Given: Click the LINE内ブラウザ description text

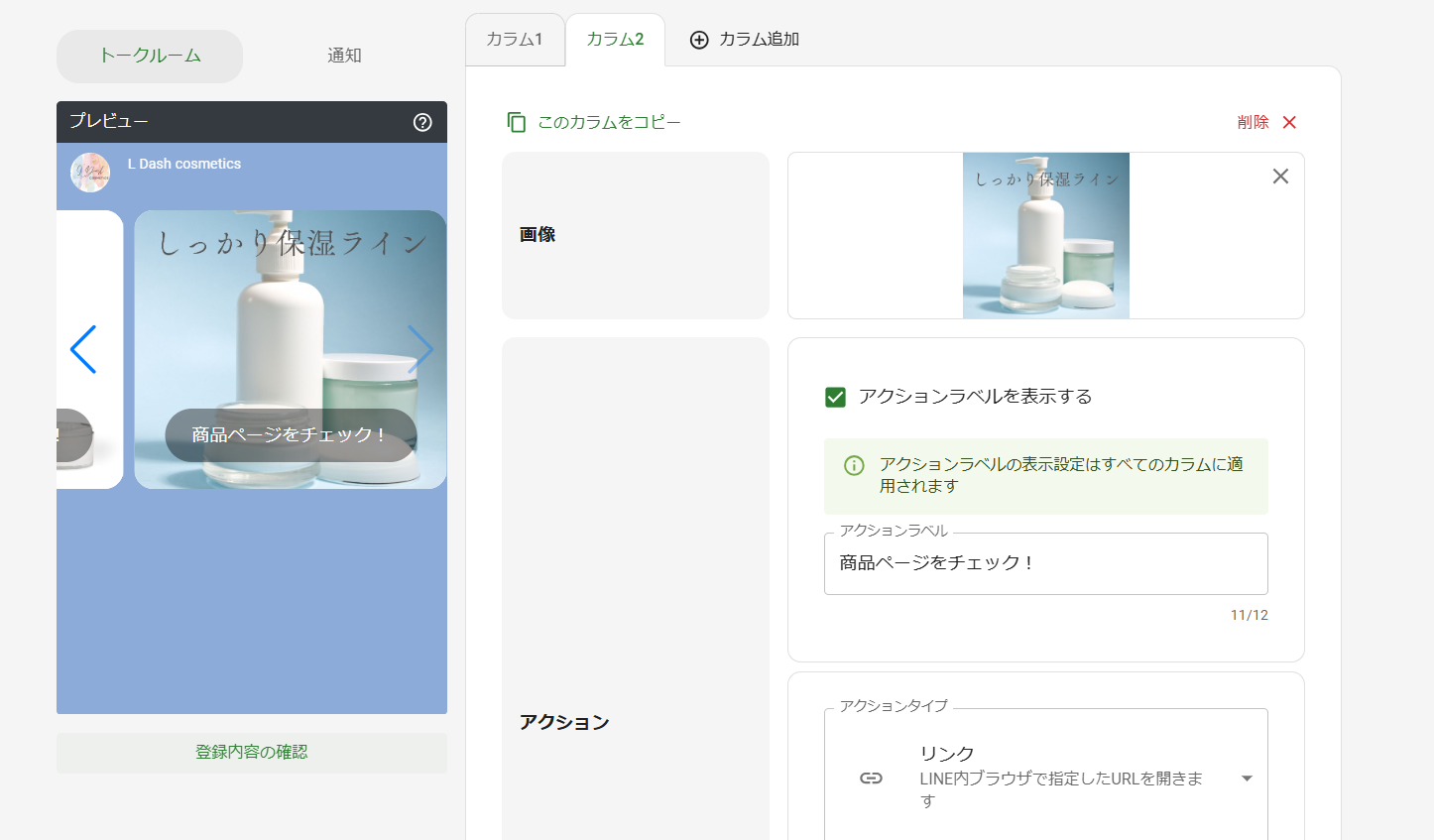Looking at the screenshot, I should [x=1061, y=789].
